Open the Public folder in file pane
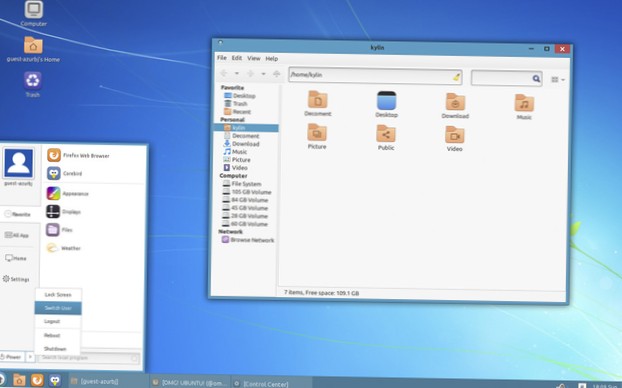 (386, 137)
